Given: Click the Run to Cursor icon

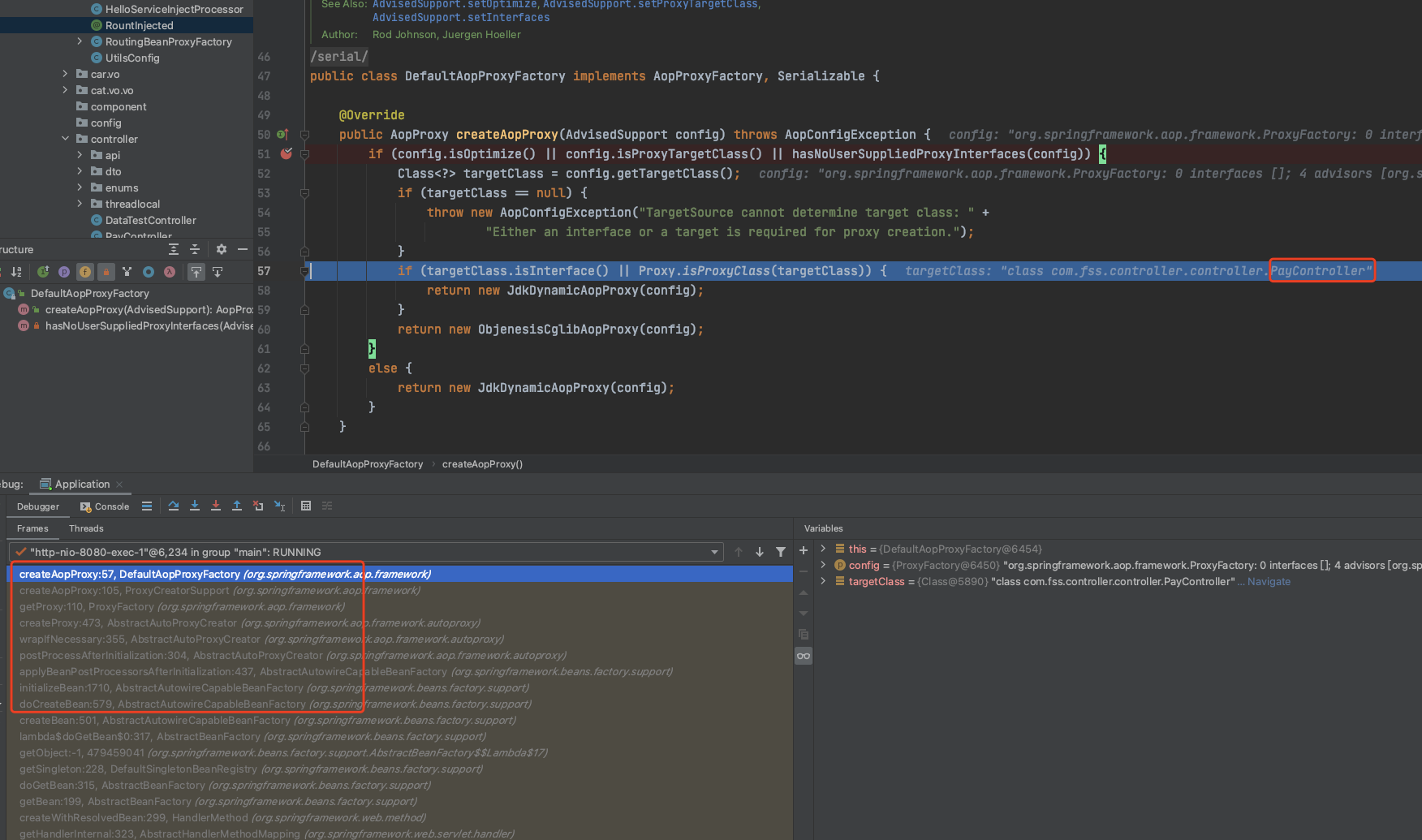Looking at the screenshot, I should tap(280, 506).
